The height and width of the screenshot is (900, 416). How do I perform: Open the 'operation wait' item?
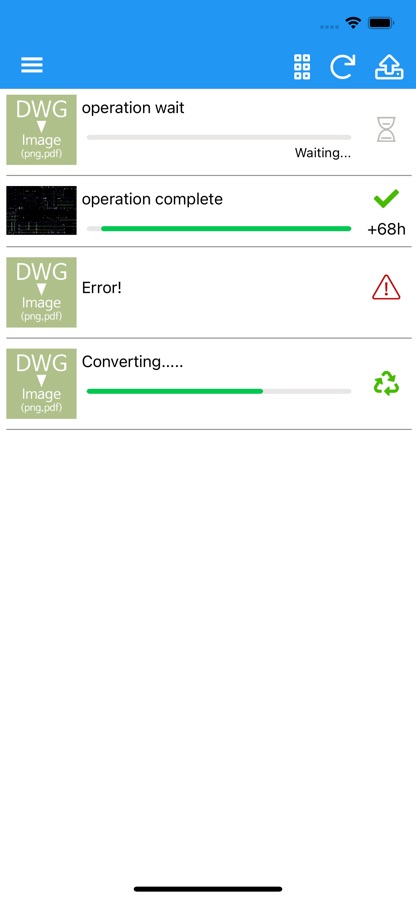[x=133, y=108]
